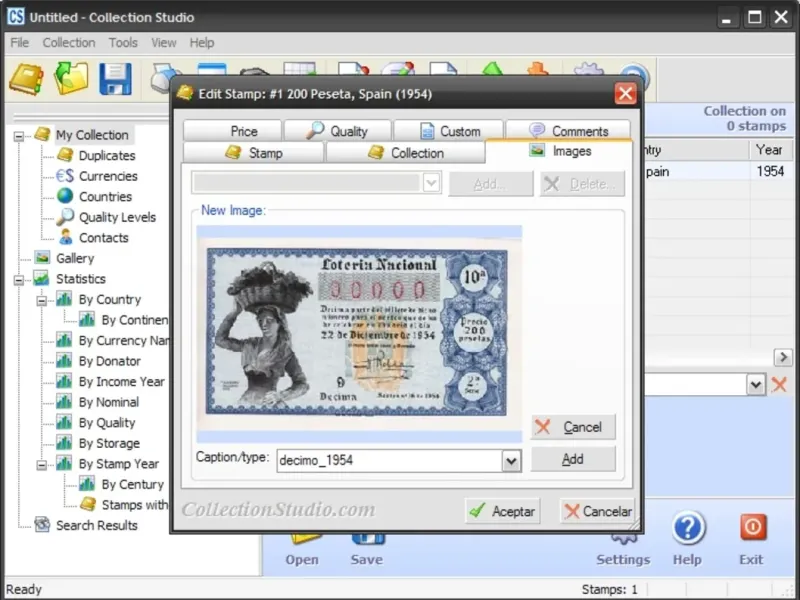Open Quality Levels in sidebar
The width and height of the screenshot is (800, 600).
pos(117,217)
